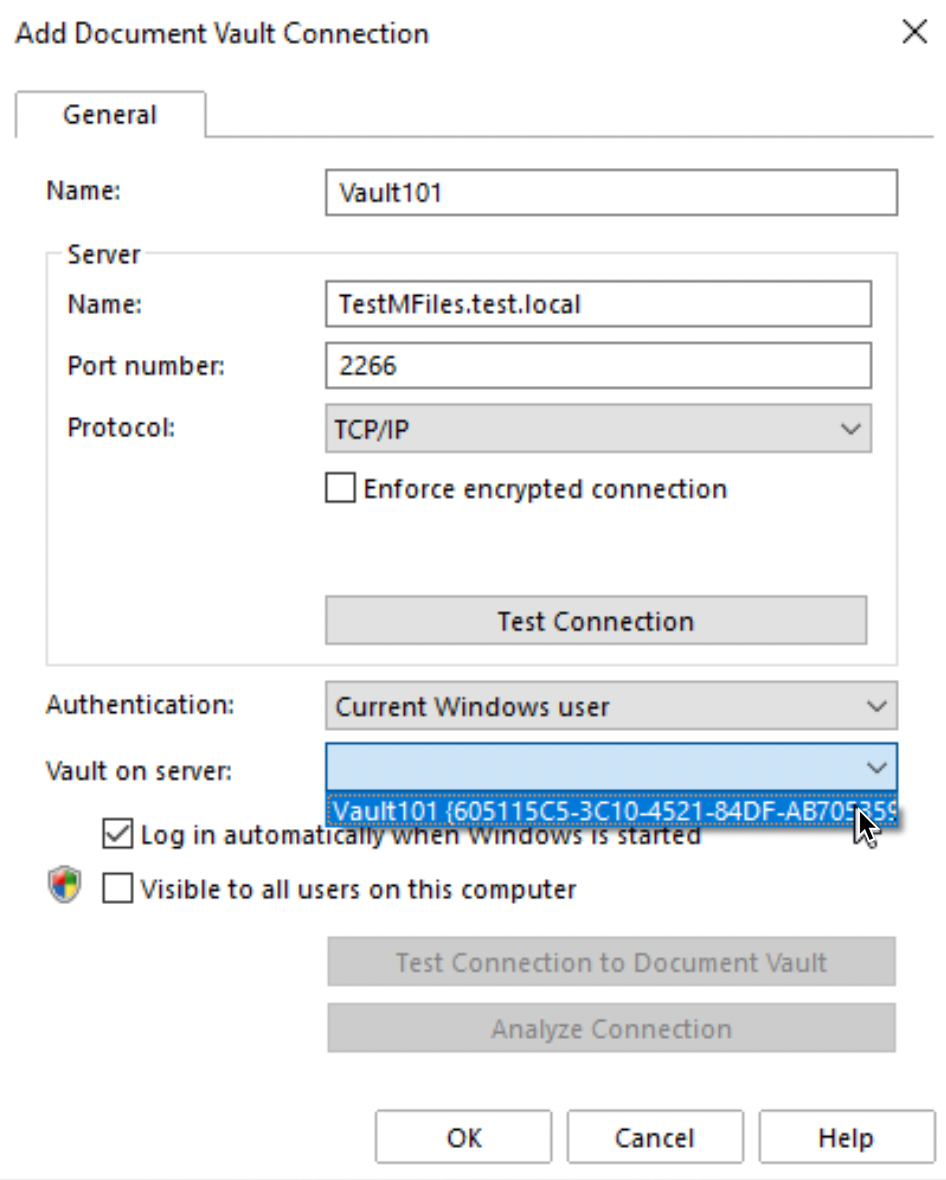Click the server Name field TestMFiles.test.local
Viewport: 946px width, 1180px height.
(598, 304)
